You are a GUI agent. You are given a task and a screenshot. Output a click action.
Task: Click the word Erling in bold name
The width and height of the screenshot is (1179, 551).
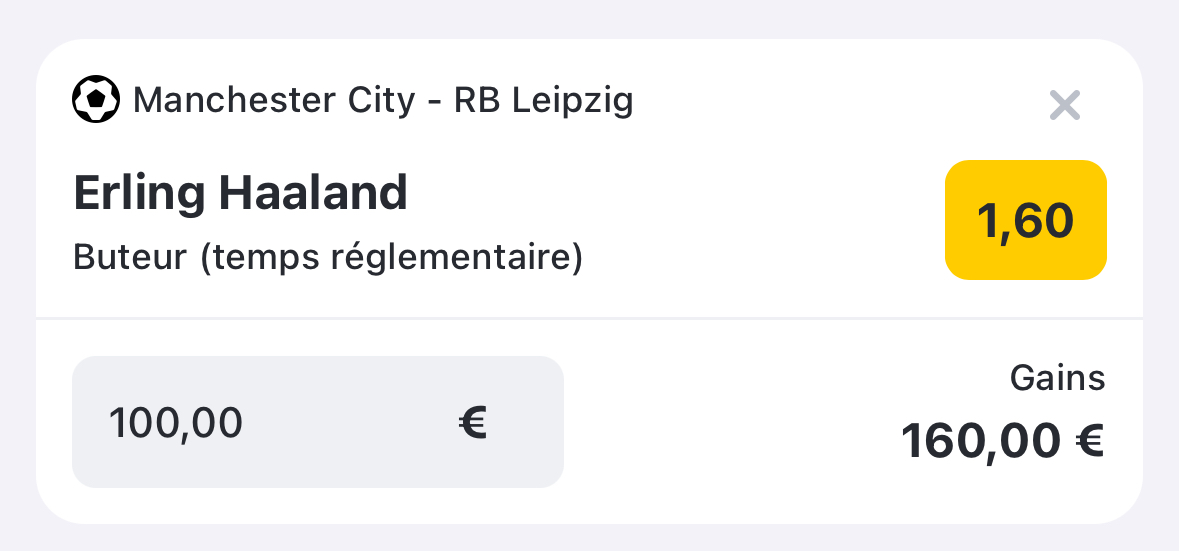point(139,195)
